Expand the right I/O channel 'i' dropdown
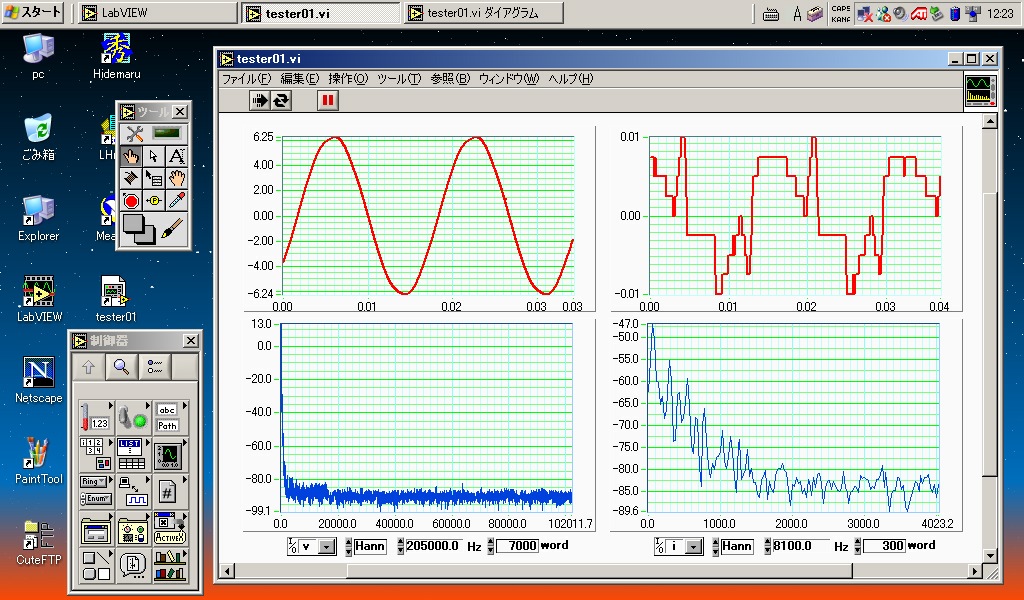Screen dimensions: 1024x600 tap(693, 547)
